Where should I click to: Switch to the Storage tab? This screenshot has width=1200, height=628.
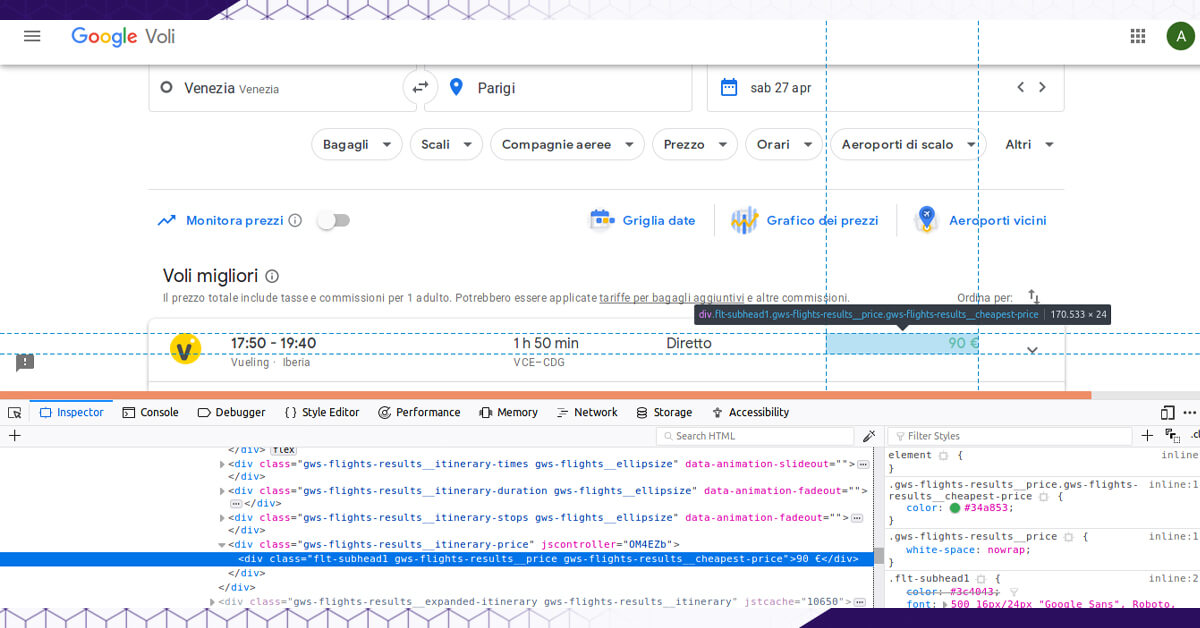point(664,412)
